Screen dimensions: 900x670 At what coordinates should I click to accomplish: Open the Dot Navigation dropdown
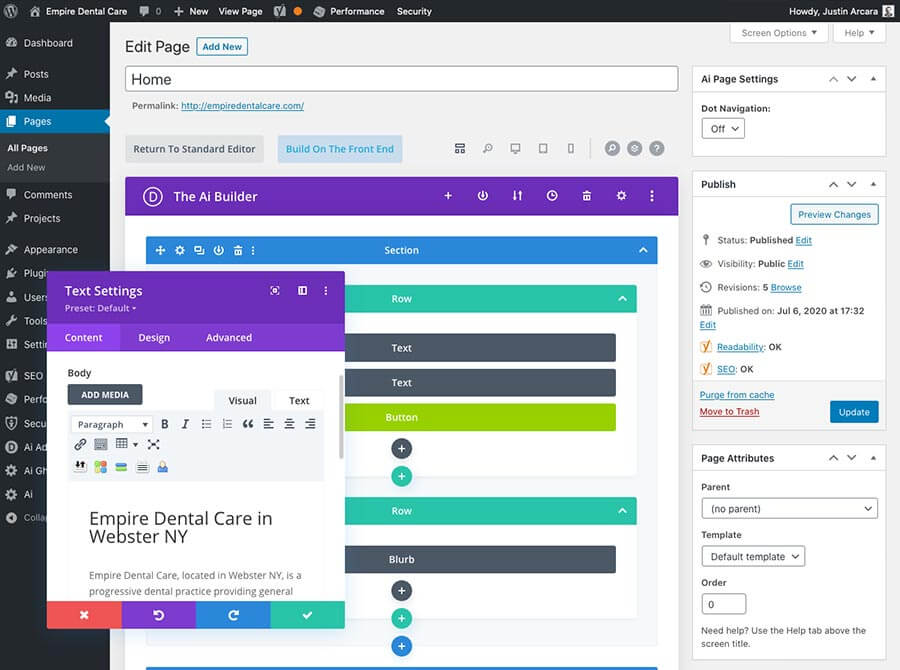[x=723, y=129]
